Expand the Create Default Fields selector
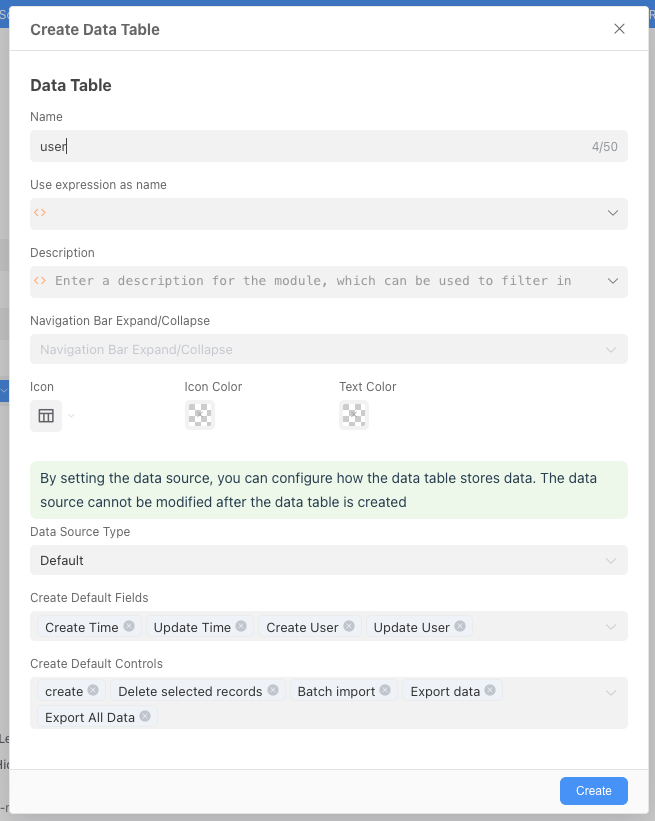The height and width of the screenshot is (821, 655). [x=612, y=627]
